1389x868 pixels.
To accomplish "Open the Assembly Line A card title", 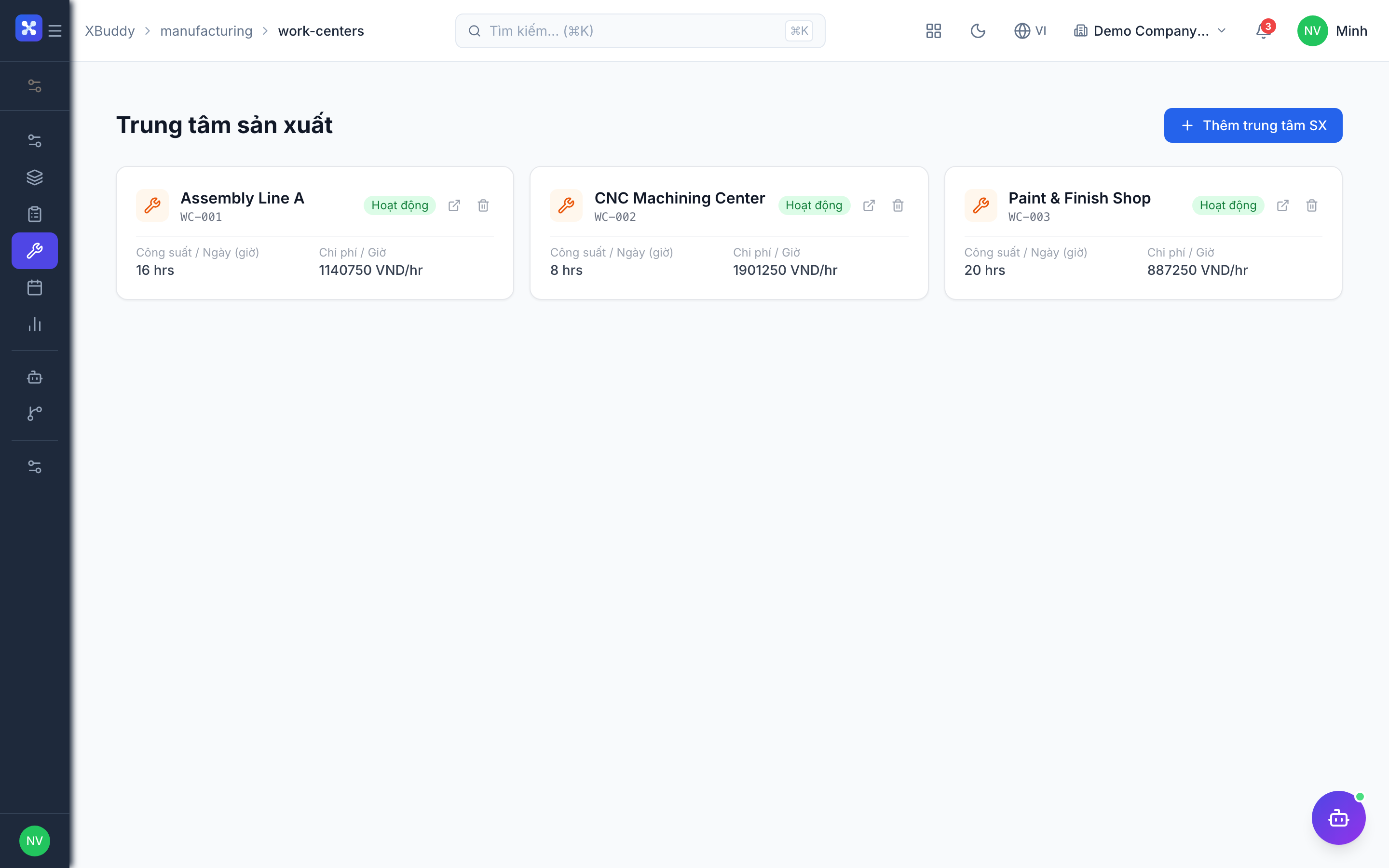I will 242,198.
